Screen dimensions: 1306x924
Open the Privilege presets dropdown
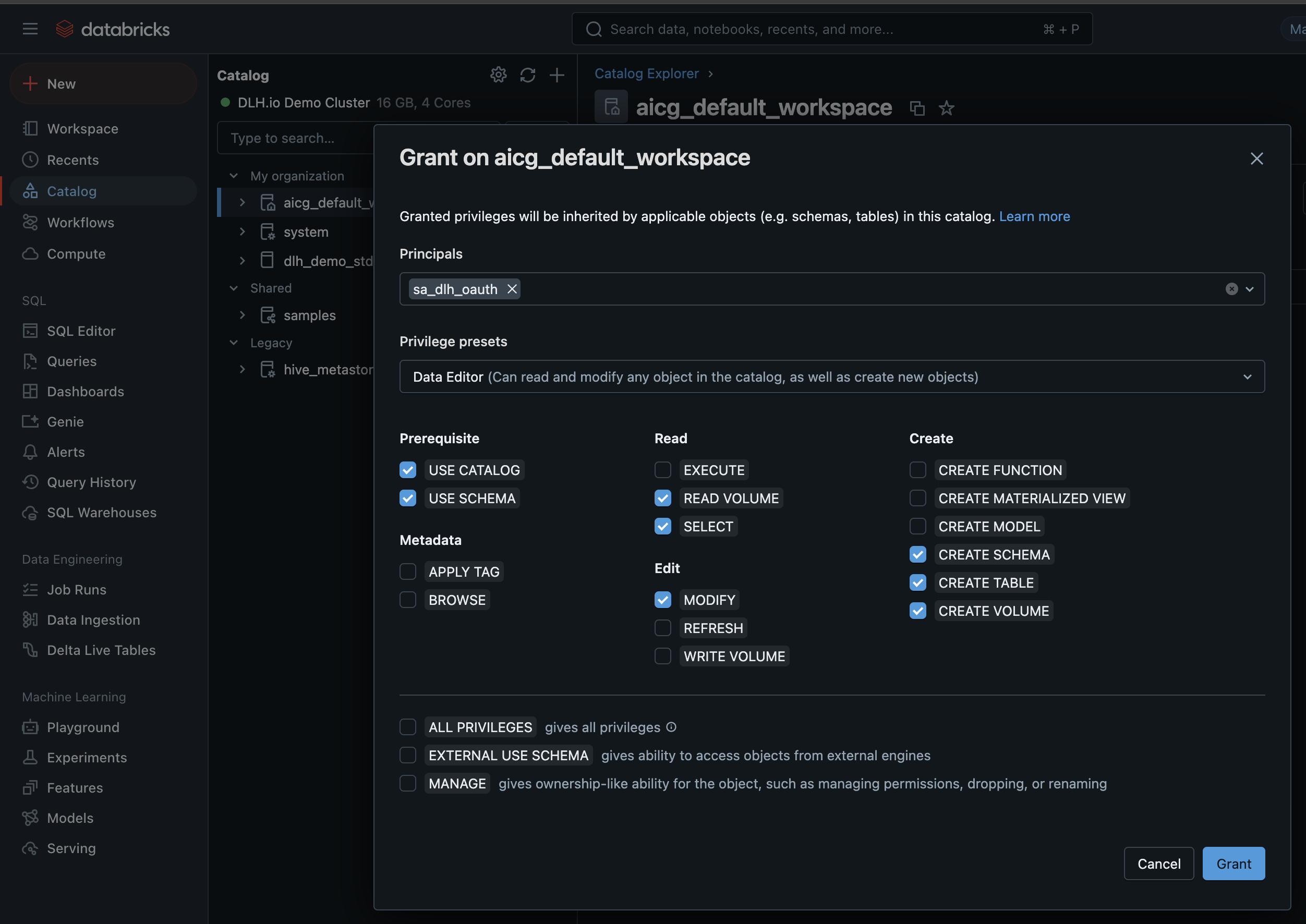pyautogui.click(x=831, y=376)
